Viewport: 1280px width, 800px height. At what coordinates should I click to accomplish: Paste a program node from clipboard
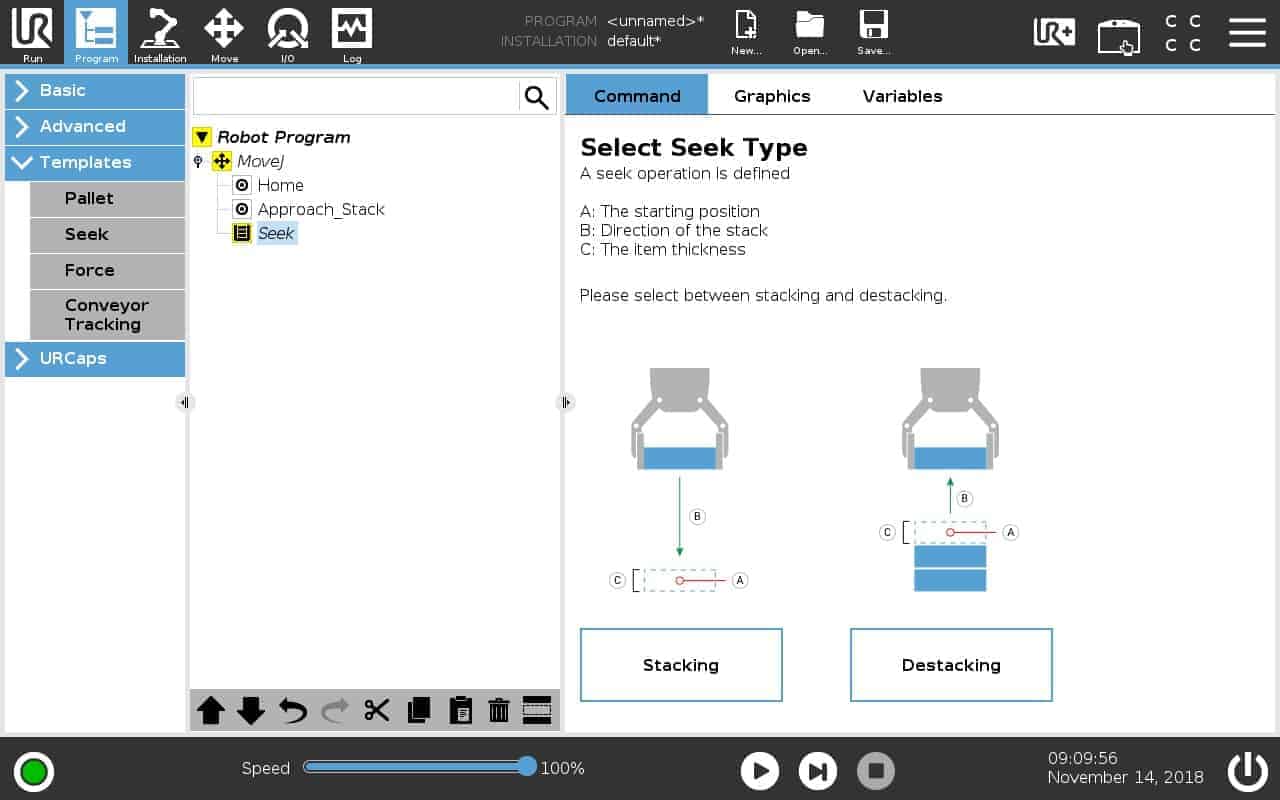point(459,710)
